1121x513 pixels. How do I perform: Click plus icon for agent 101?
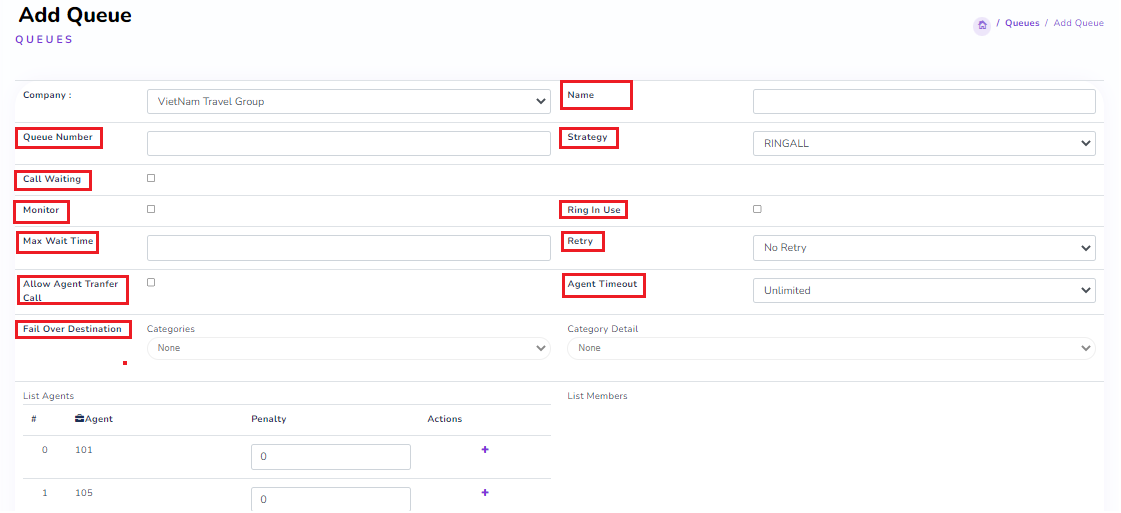pyautogui.click(x=485, y=450)
